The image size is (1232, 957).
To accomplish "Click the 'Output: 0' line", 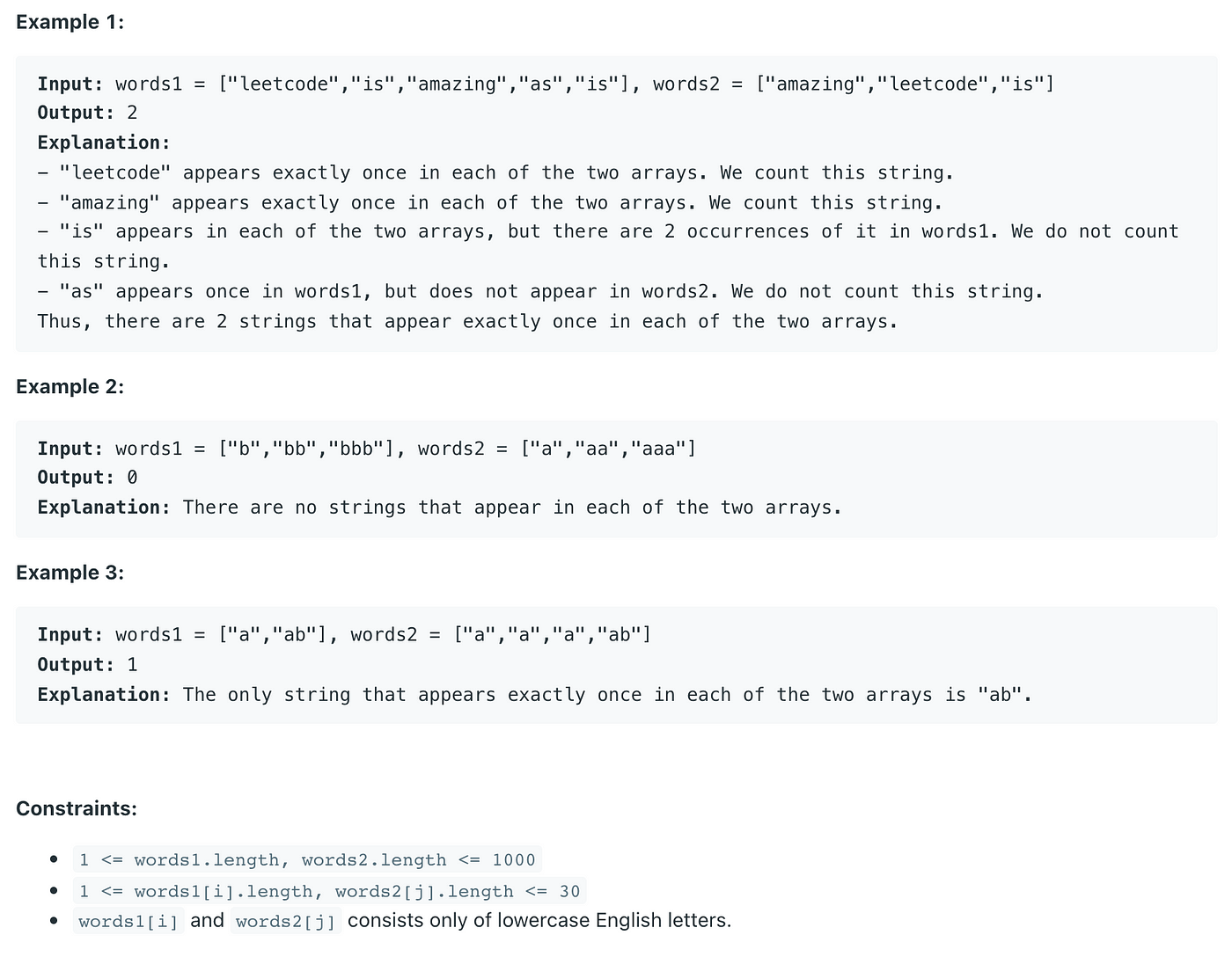I will (x=87, y=478).
